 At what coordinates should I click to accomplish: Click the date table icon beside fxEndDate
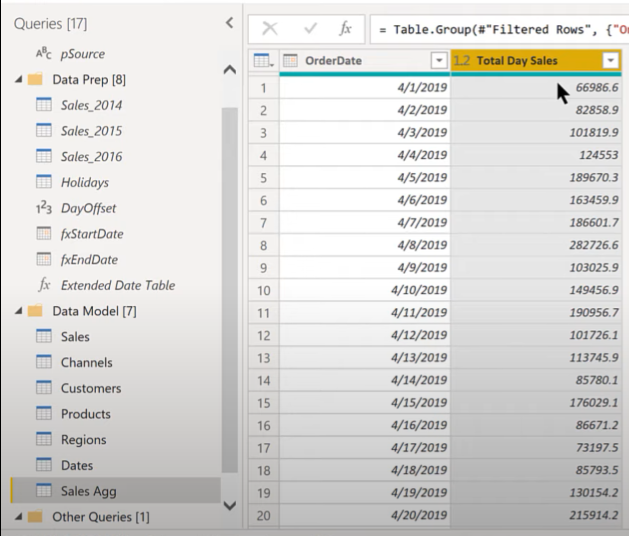click(44, 259)
